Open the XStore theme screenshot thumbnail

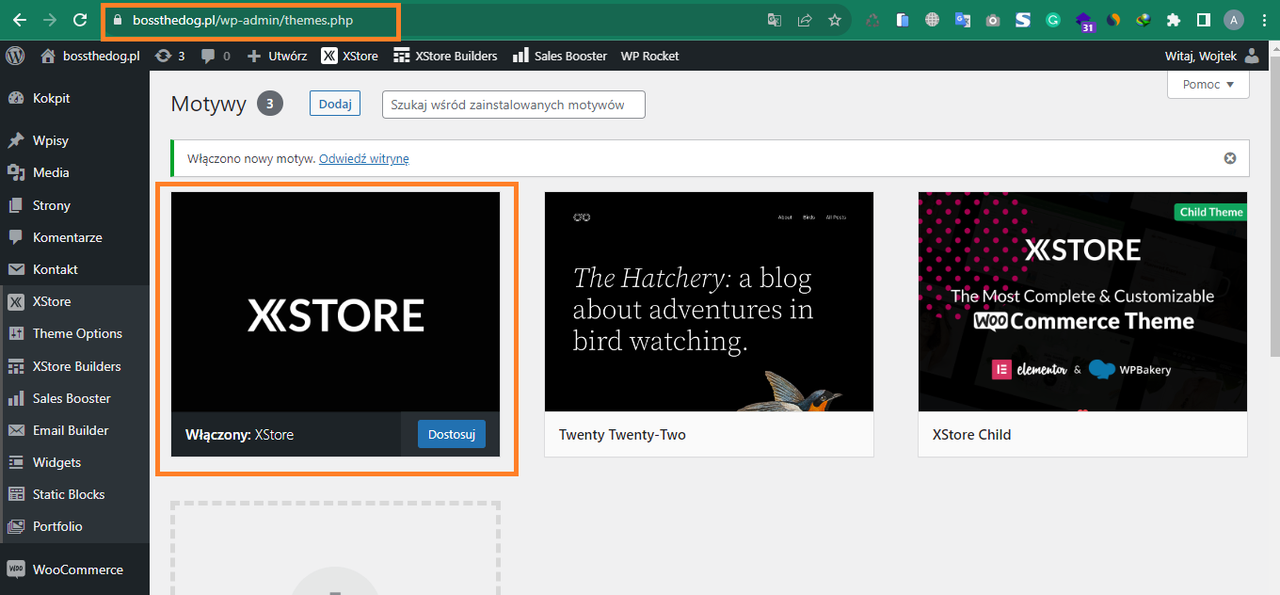coord(335,302)
